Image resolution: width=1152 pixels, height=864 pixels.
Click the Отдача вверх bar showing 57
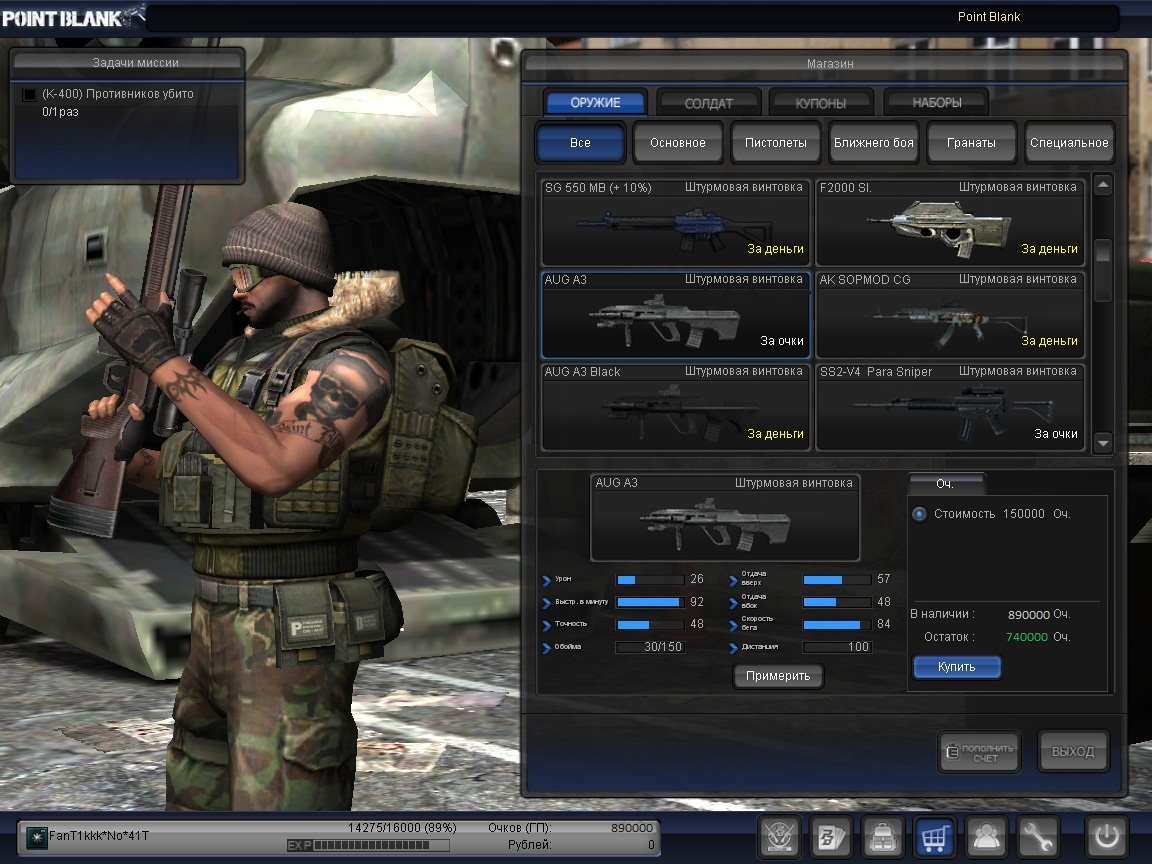pyautogui.click(x=837, y=580)
